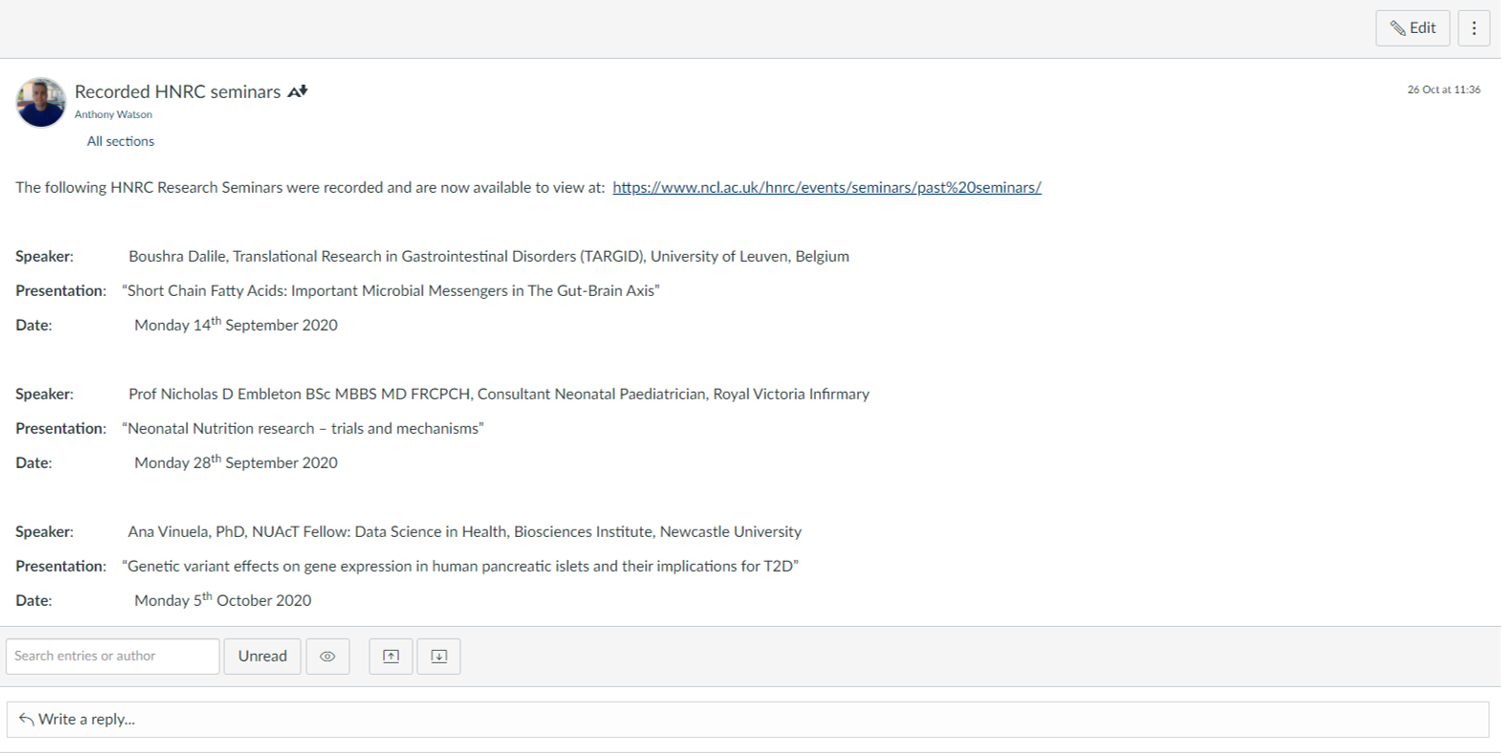Toggle the eye icon subscription button
This screenshot has width=1502, height=753.
pyautogui.click(x=327, y=656)
